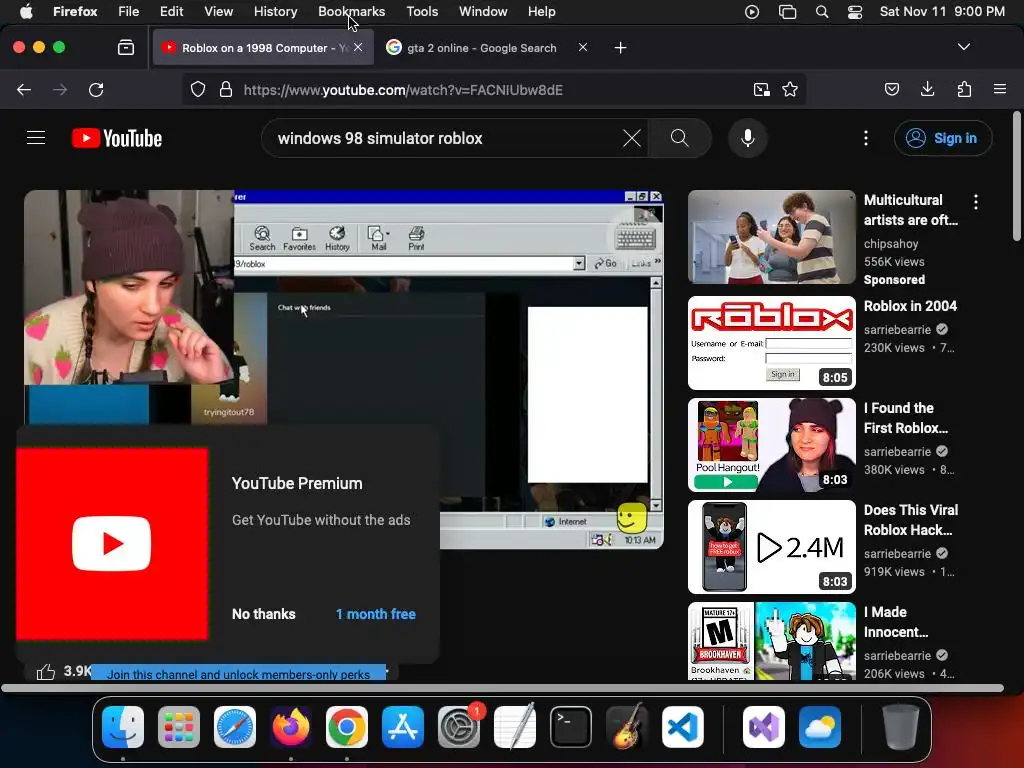Open the File menu
1024x768 pixels.
point(128,11)
